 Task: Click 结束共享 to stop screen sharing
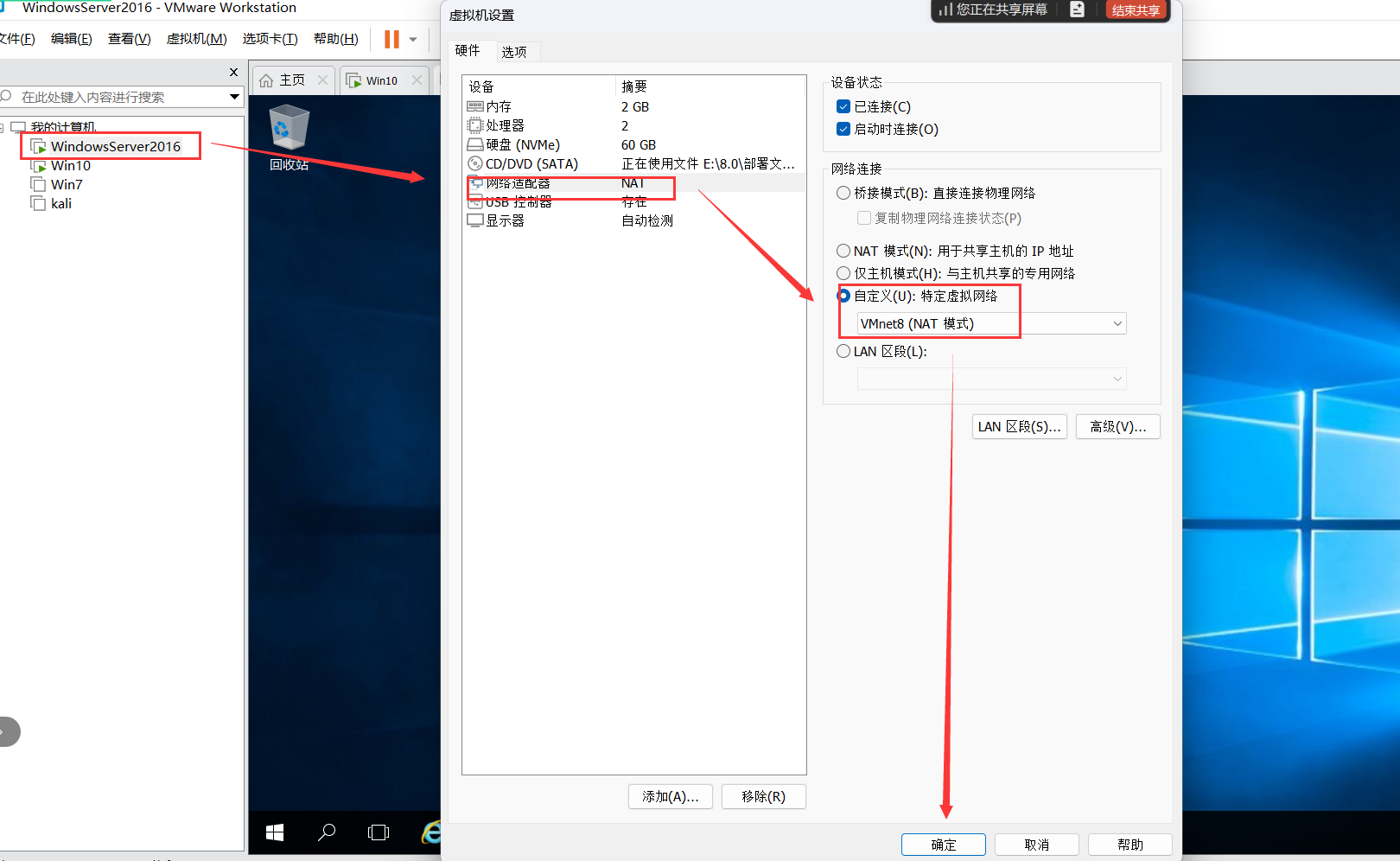tap(1136, 10)
